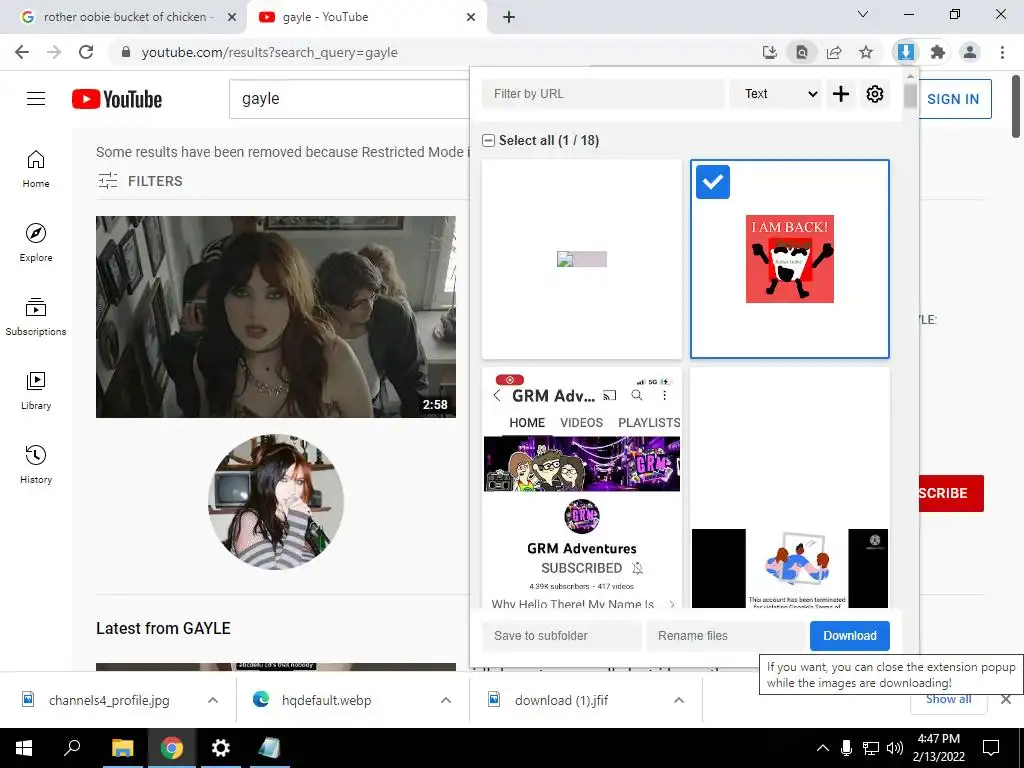
Task: Open hqdefault.webp download
Action: point(327,700)
